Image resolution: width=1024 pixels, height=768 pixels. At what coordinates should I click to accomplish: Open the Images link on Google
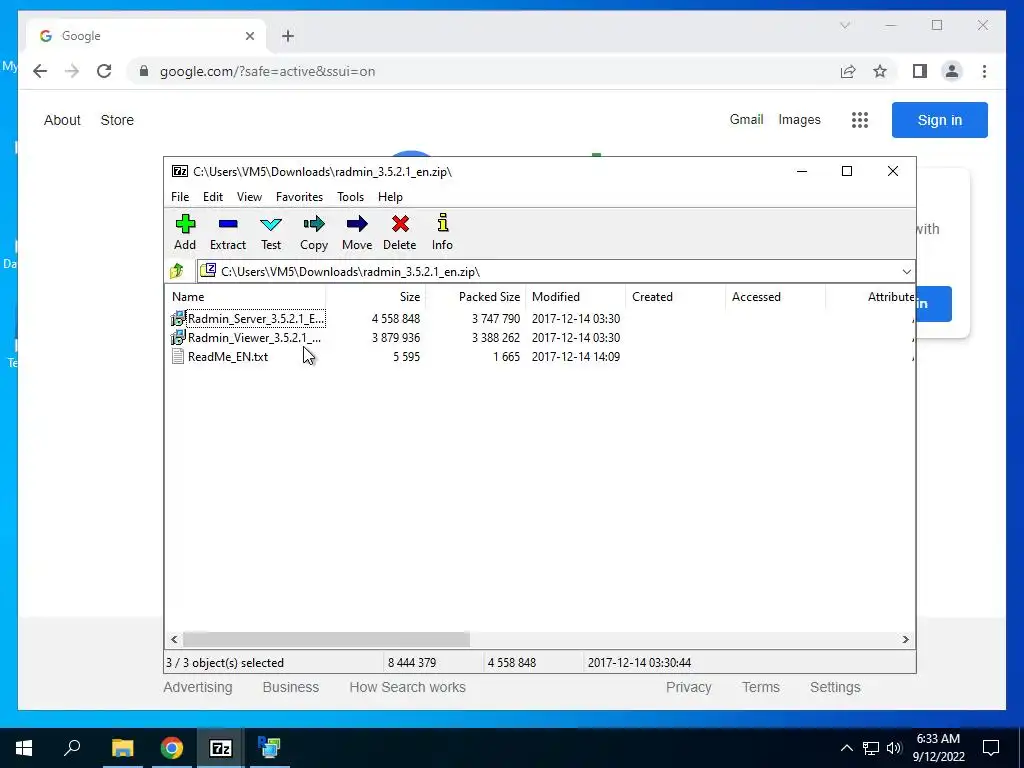click(x=799, y=120)
